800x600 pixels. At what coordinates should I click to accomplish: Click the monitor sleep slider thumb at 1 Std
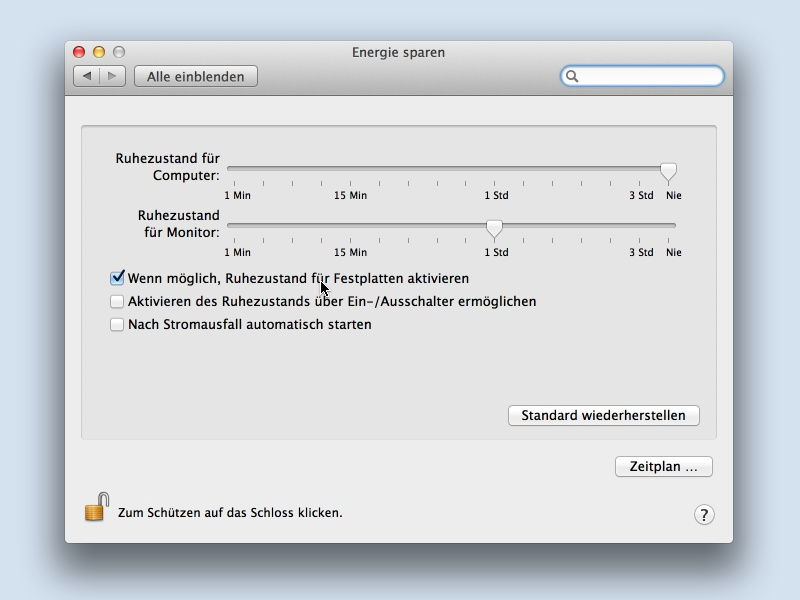[494, 229]
